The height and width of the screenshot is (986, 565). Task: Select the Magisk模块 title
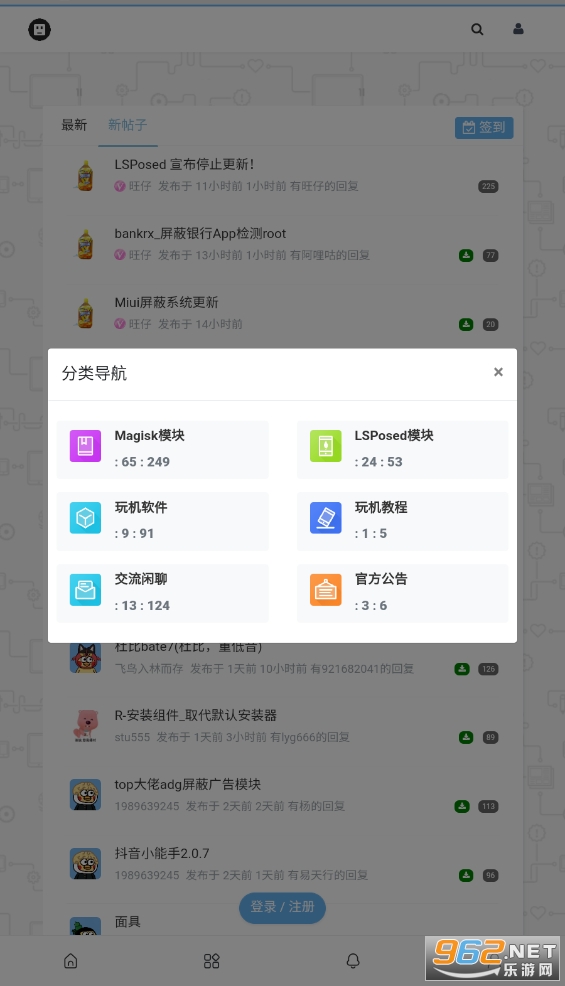pyautogui.click(x=150, y=435)
